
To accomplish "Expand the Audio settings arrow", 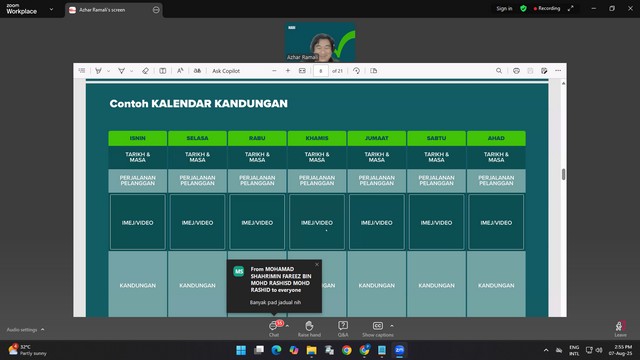I will coord(42,329).
